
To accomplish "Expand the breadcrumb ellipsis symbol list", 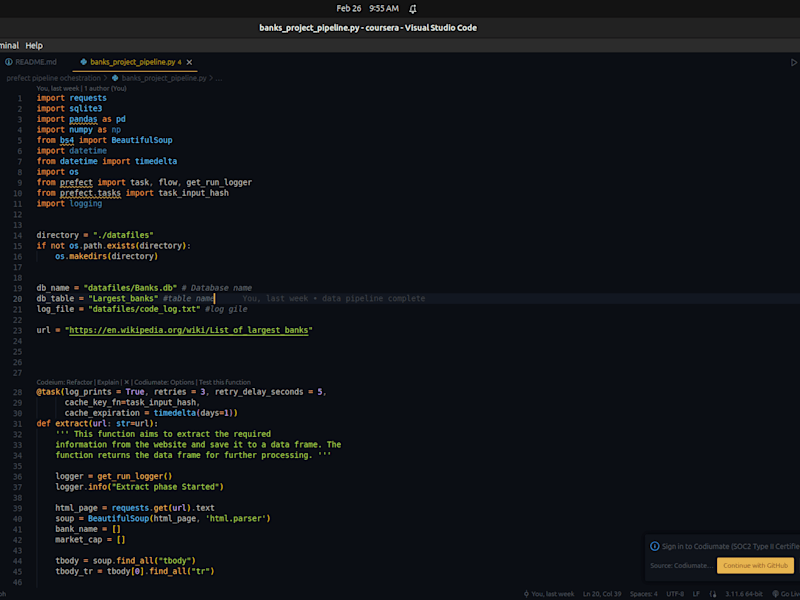I will (219, 78).
